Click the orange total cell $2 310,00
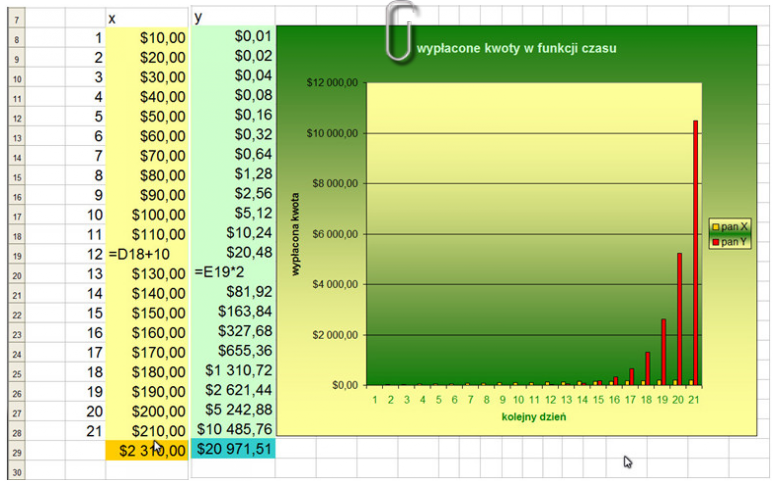 click(147, 451)
